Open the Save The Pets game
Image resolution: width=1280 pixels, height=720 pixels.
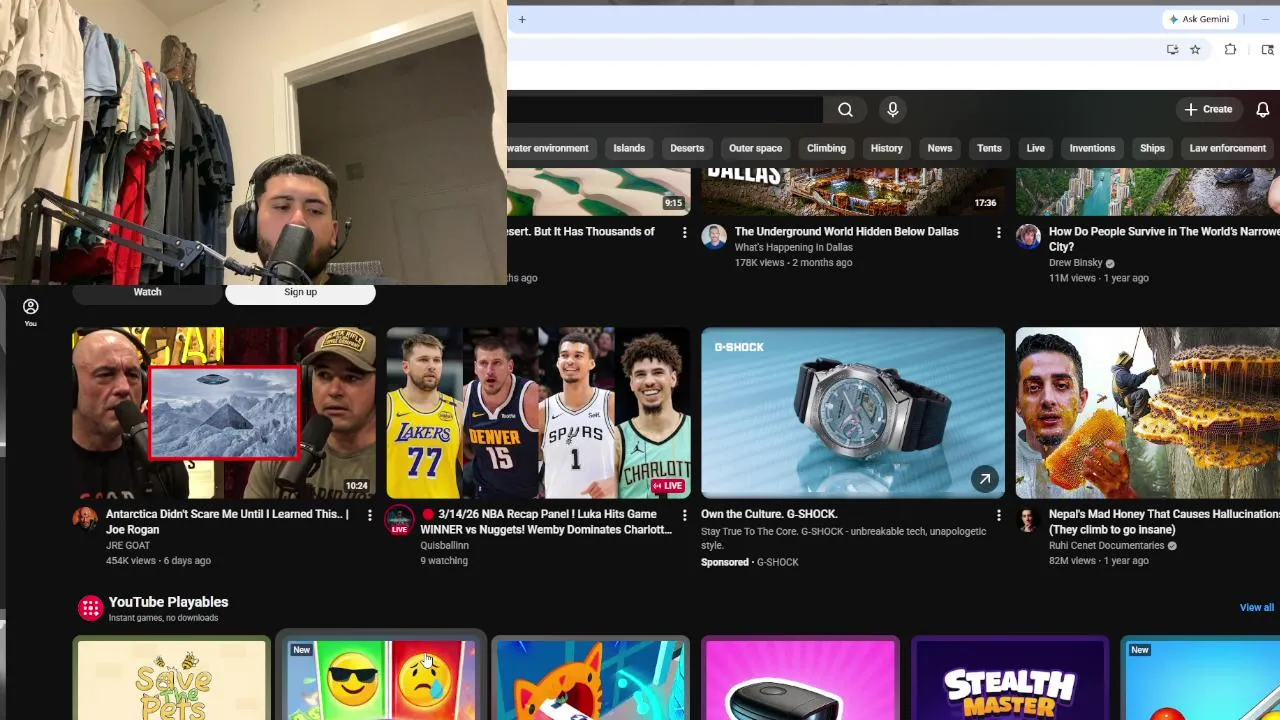coord(172,679)
